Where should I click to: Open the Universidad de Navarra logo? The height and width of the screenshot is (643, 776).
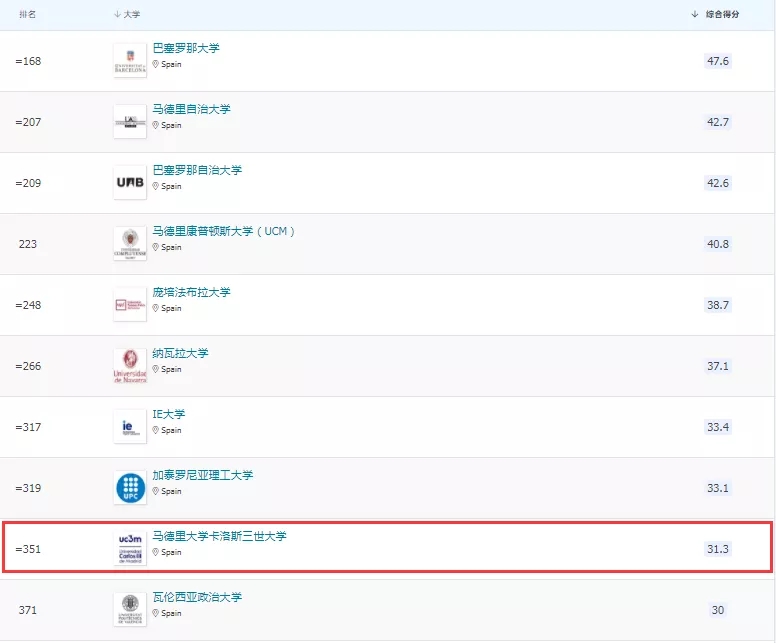point(130,366)
